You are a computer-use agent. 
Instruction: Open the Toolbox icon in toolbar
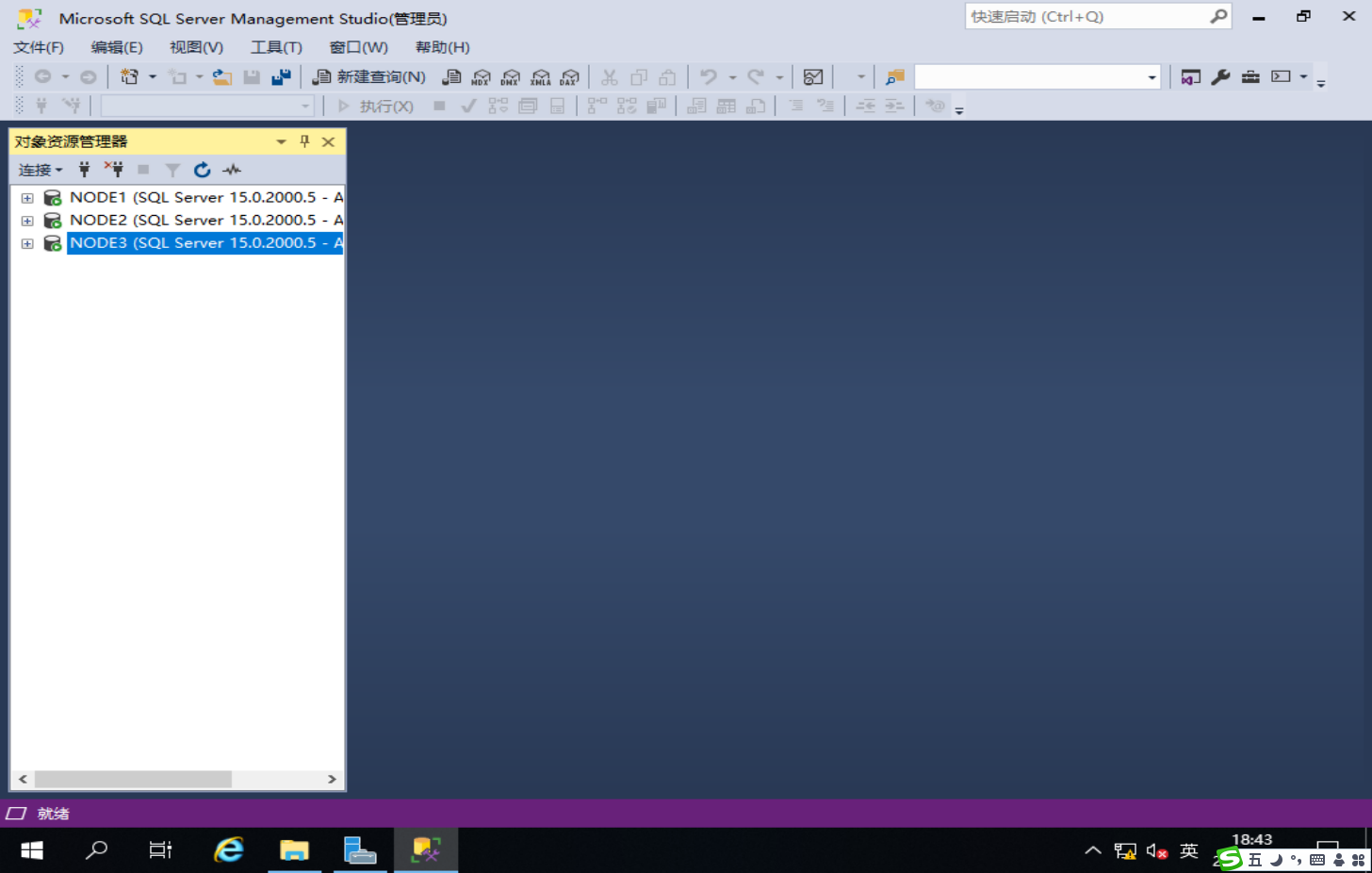(x=1250, y=77)
